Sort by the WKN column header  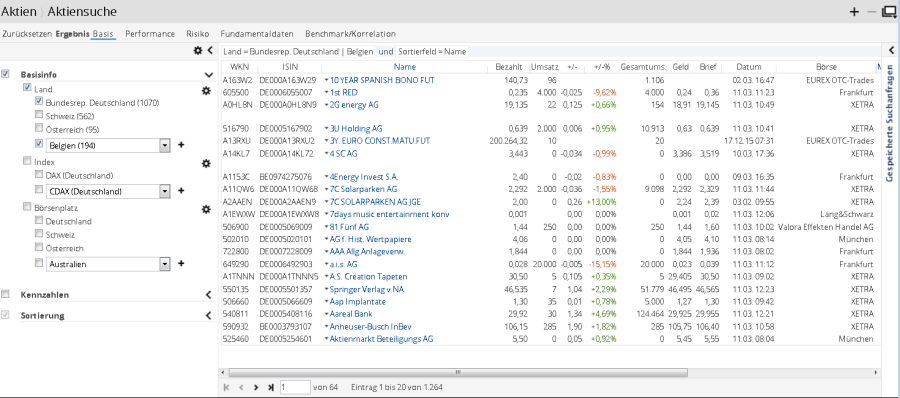239,67
